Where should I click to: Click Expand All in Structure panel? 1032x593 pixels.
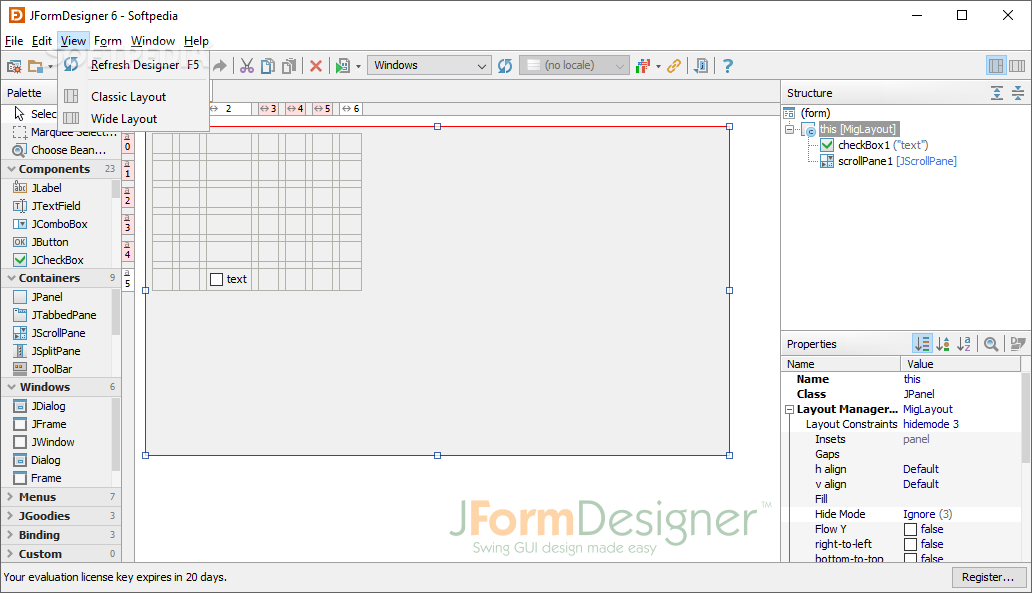point(997,93)
